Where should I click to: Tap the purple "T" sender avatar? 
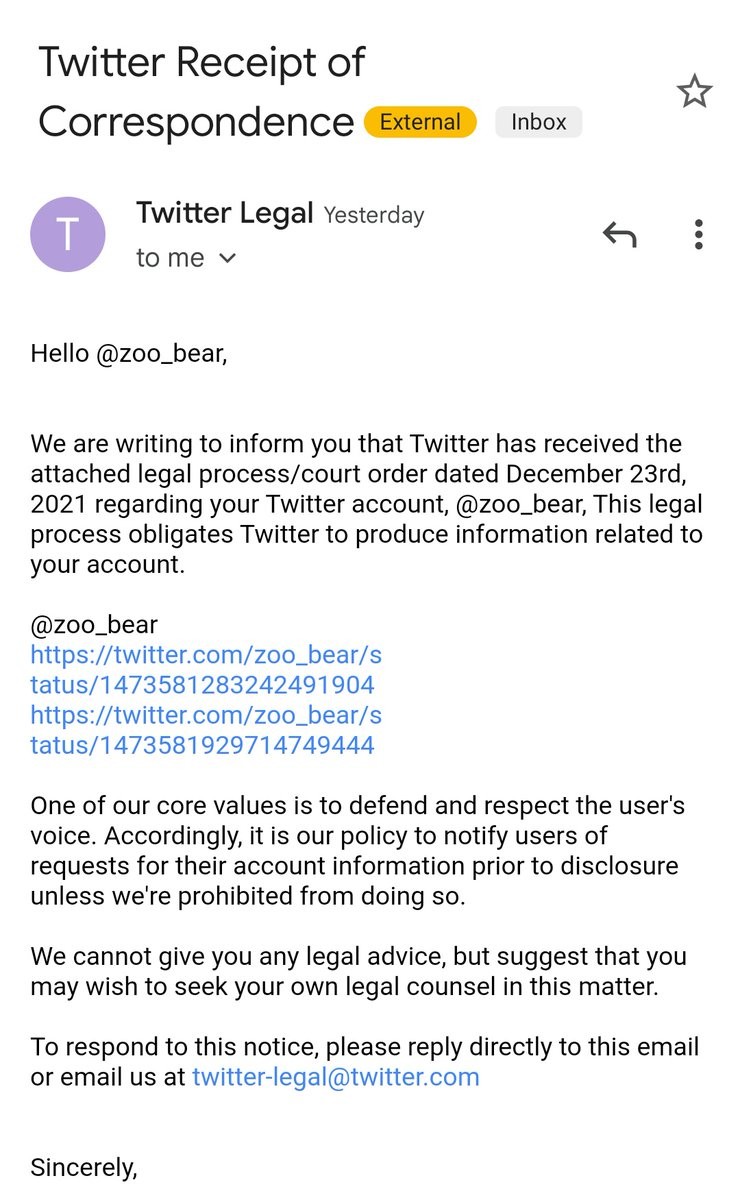(68, 235)
